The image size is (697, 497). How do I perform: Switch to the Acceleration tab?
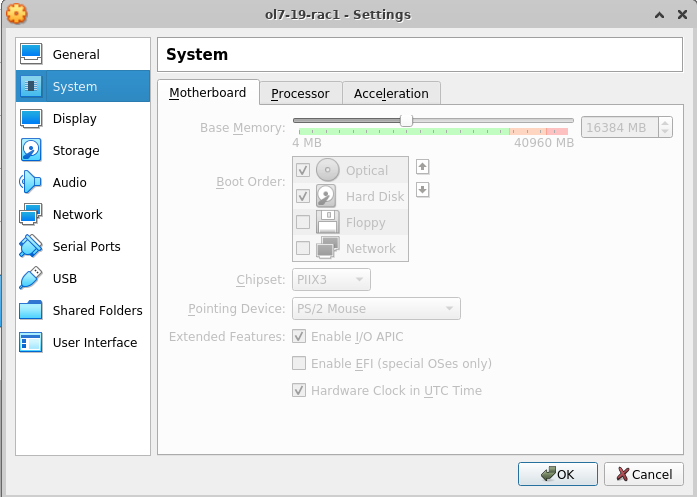coord(391,93)
